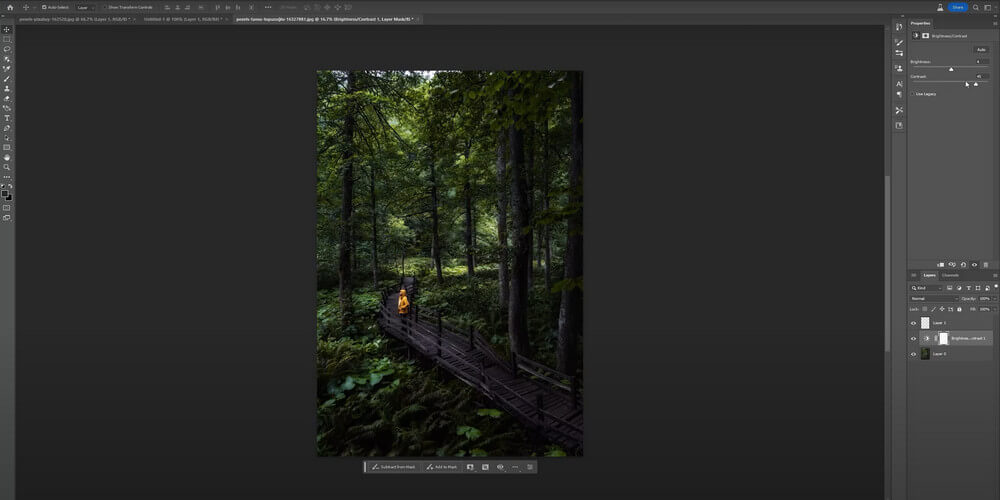Open the Opacity dropdown arrow
1000x500 pixels.
click(995, 299)
